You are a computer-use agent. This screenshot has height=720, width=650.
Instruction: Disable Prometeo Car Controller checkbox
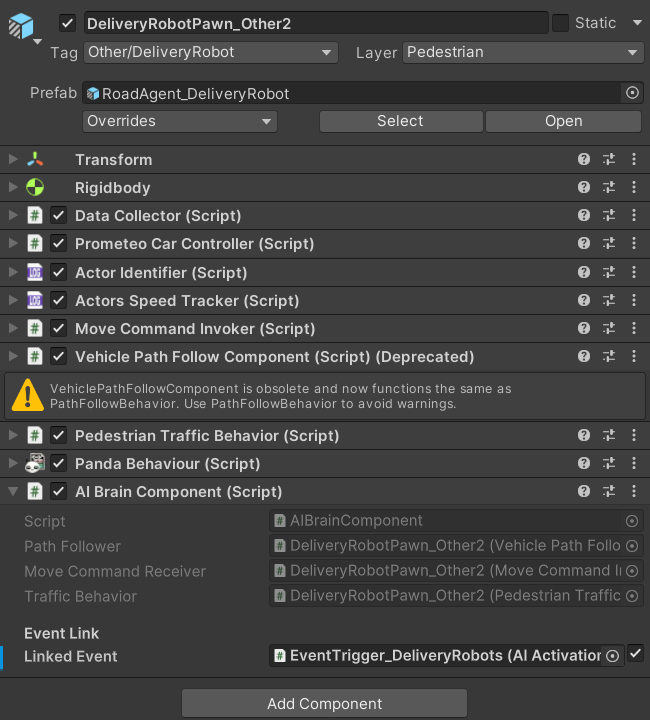[58, 243]
